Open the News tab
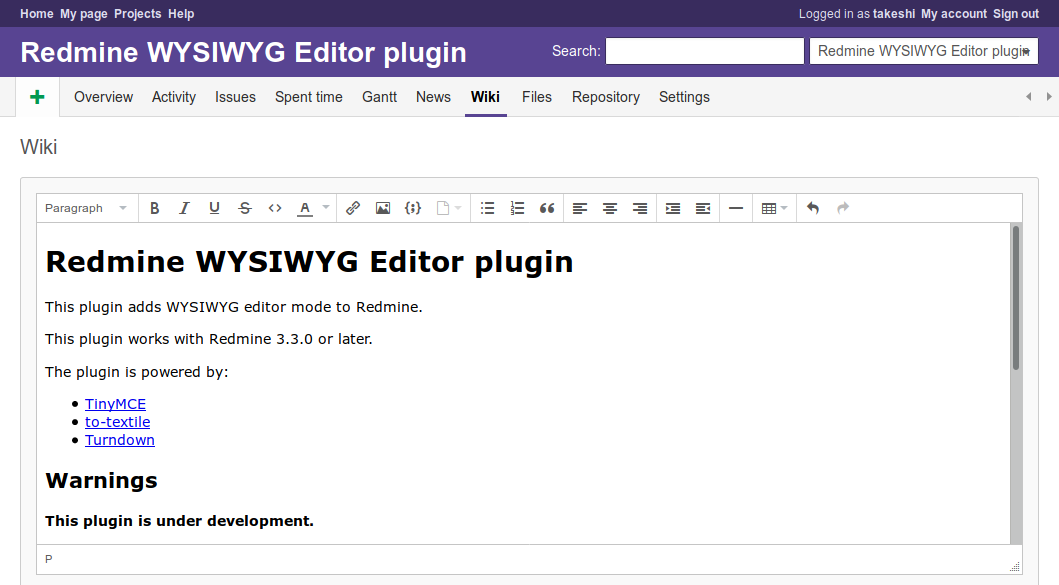Screen dimensions: 1059x585 pos(433,97)
